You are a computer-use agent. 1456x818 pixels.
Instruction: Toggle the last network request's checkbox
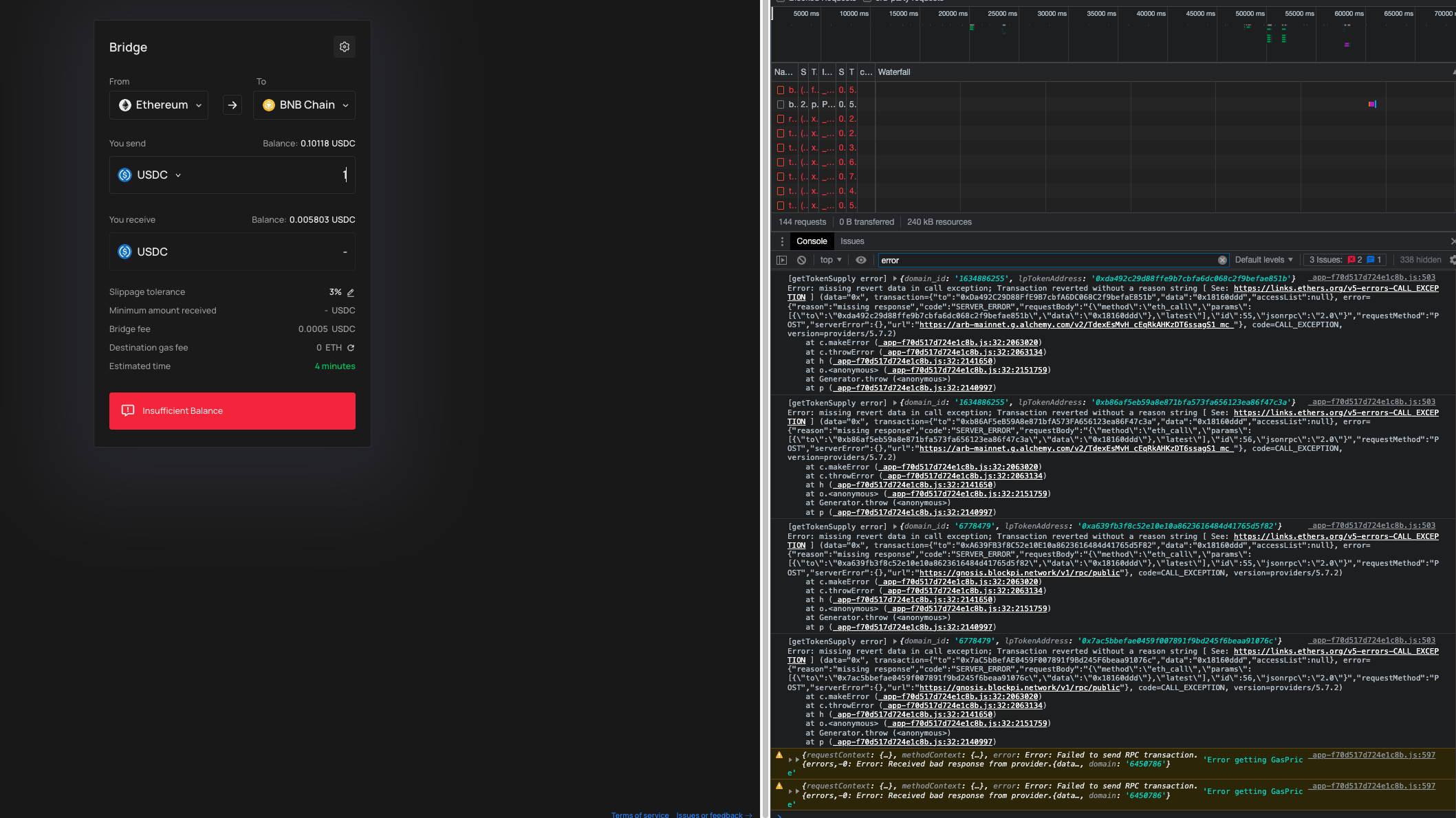click(x=781, y=205)
